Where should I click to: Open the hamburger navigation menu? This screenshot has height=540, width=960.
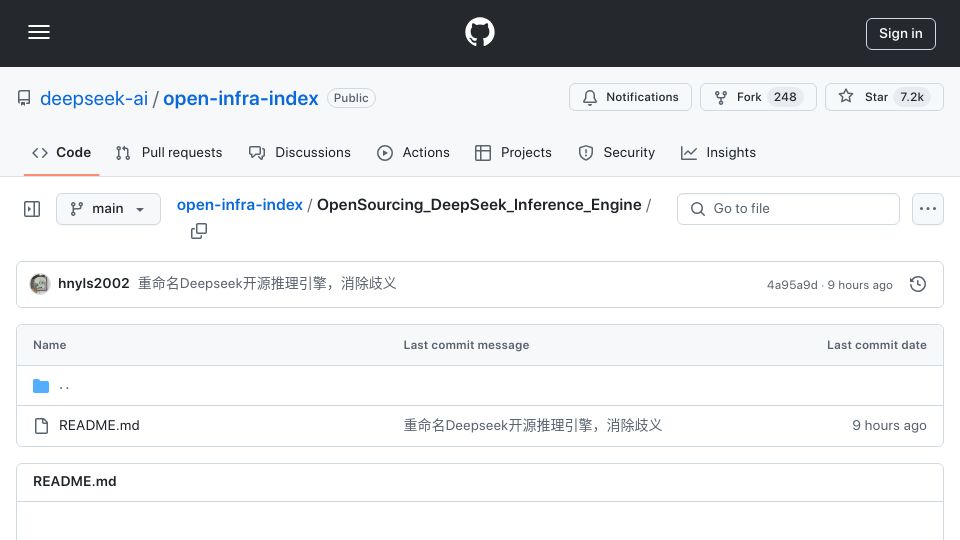pyautogui.click(x=39, y=32)
